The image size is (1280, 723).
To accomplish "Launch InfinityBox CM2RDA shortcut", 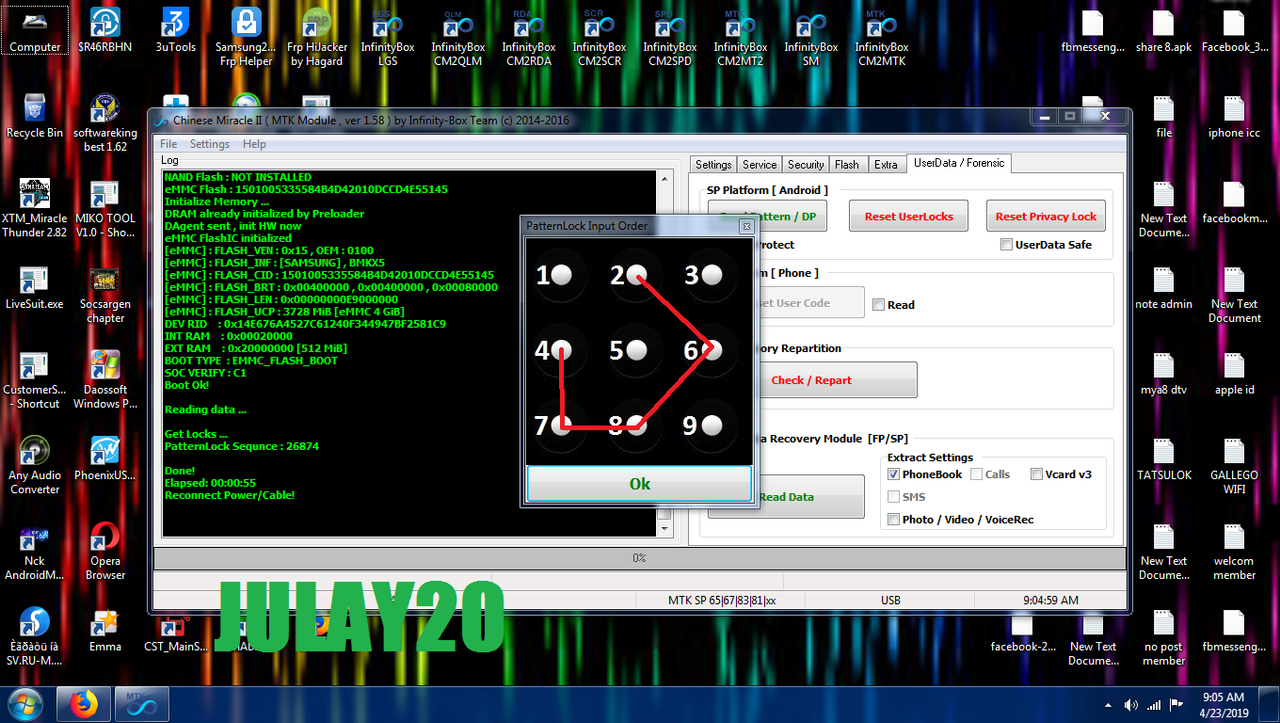I will click(528, 36).
